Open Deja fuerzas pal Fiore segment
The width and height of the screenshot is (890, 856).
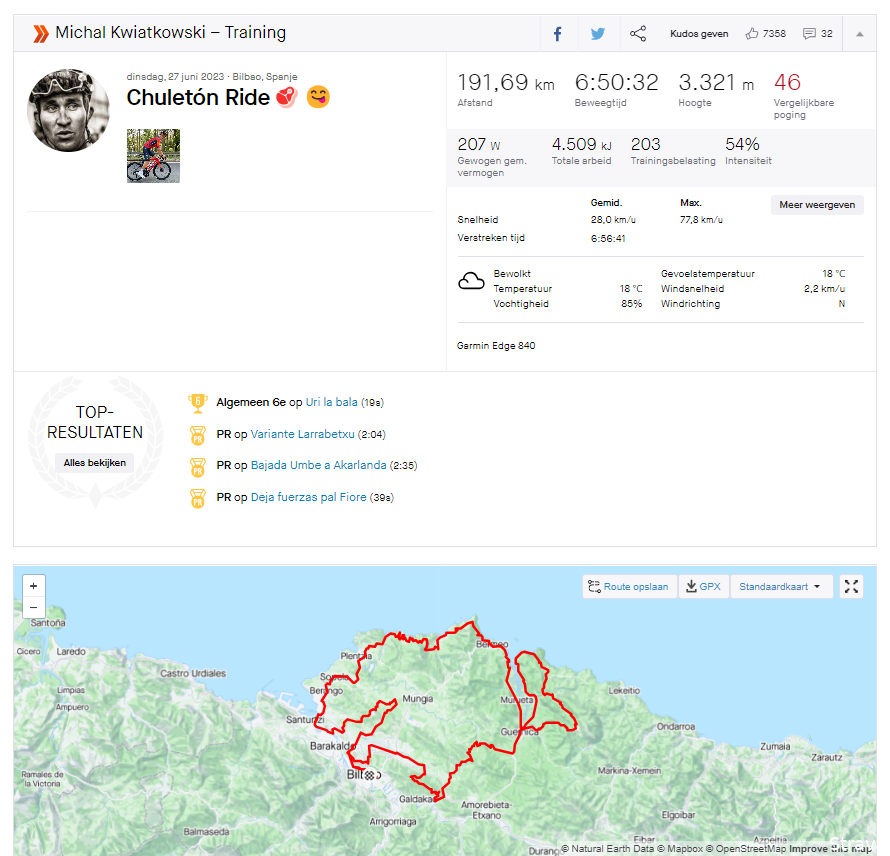coord(308,497)
